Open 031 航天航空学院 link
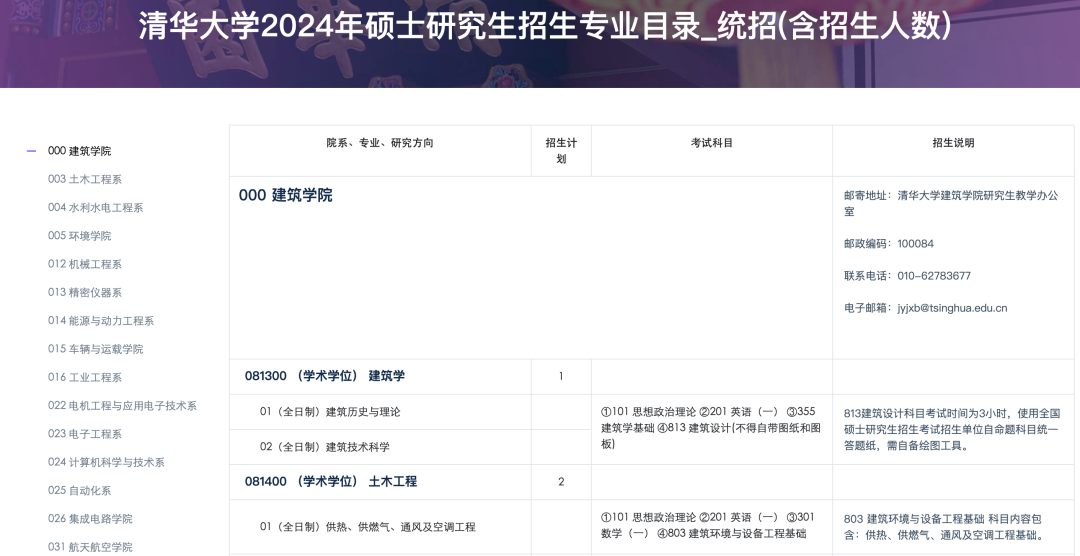The image size is (1080, 556). [90, 546]
